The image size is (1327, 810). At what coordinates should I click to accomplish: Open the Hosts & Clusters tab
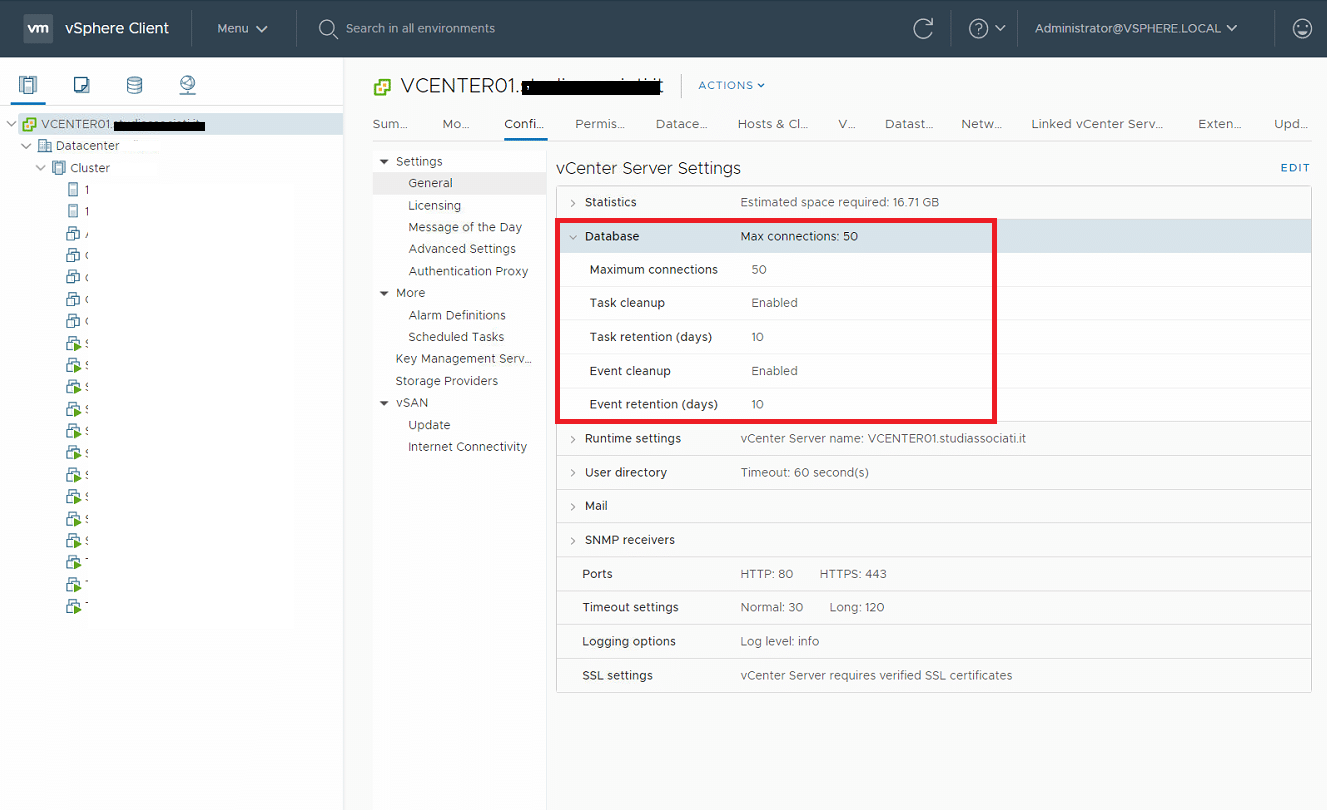click(773, 124)
